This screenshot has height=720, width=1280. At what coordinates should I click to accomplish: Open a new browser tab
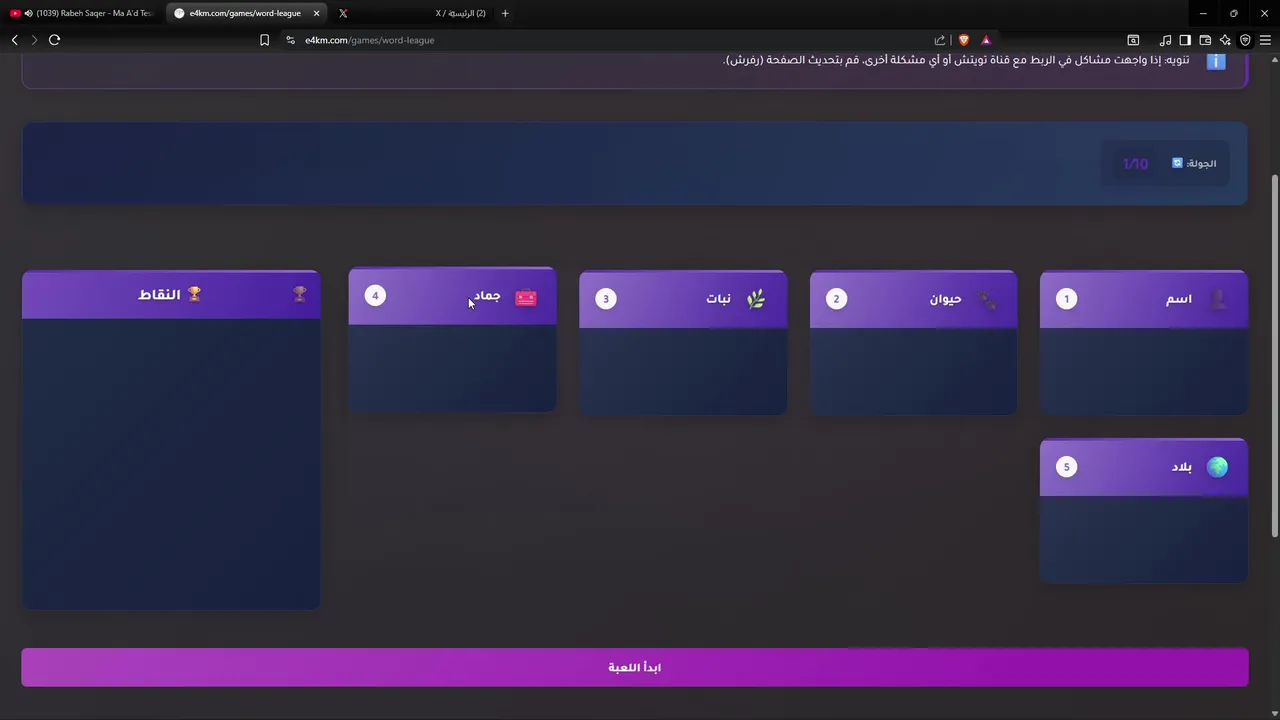tap(505, 13)
